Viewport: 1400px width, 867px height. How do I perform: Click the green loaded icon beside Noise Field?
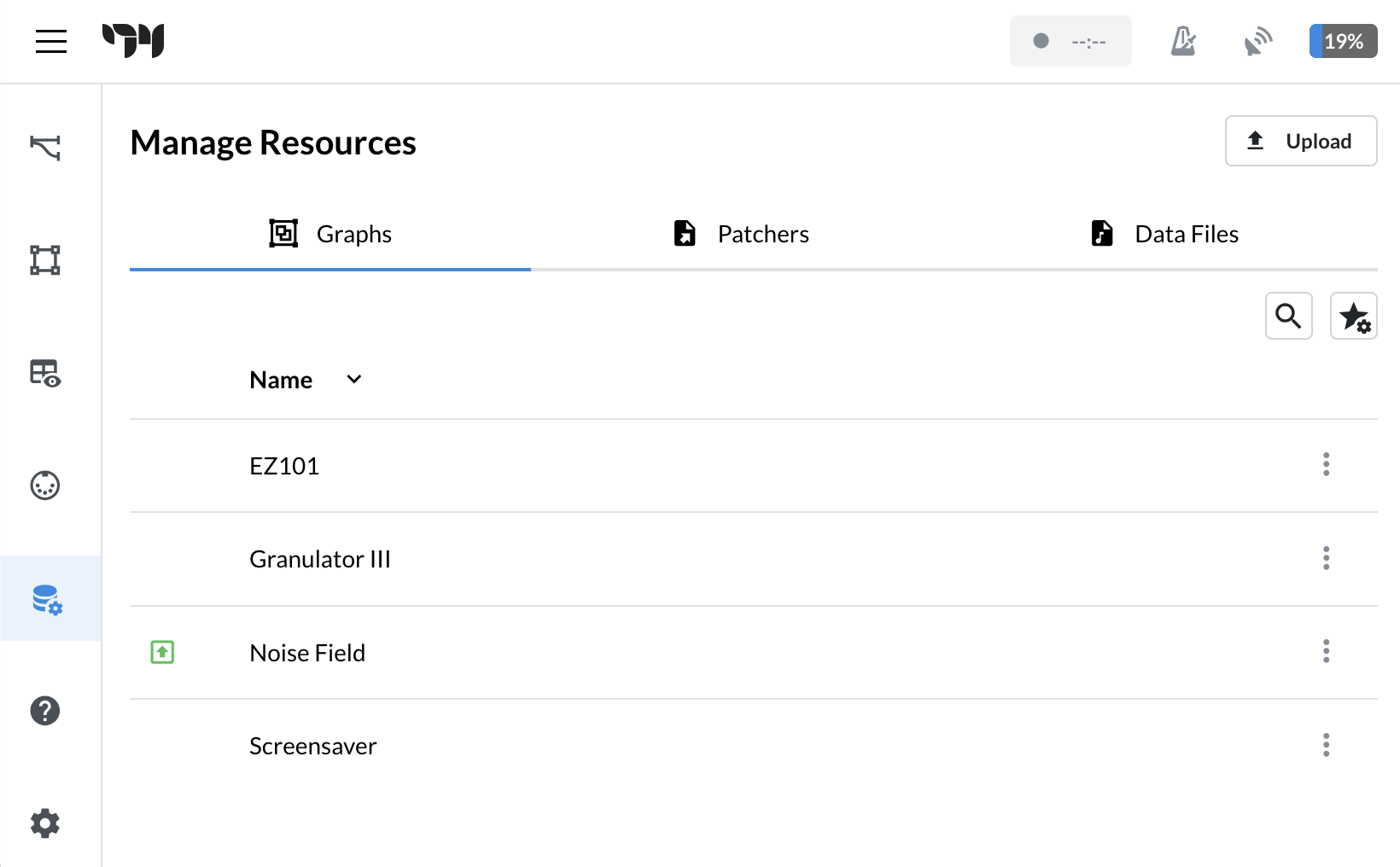(x=162, y=653)
